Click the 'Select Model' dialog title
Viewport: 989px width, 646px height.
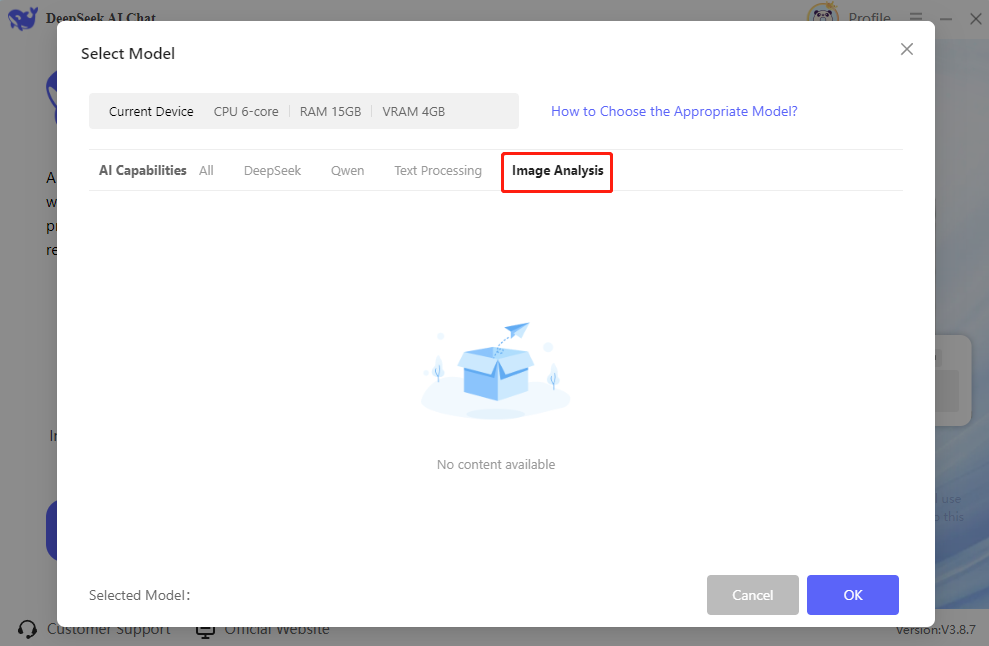point(128,54)
